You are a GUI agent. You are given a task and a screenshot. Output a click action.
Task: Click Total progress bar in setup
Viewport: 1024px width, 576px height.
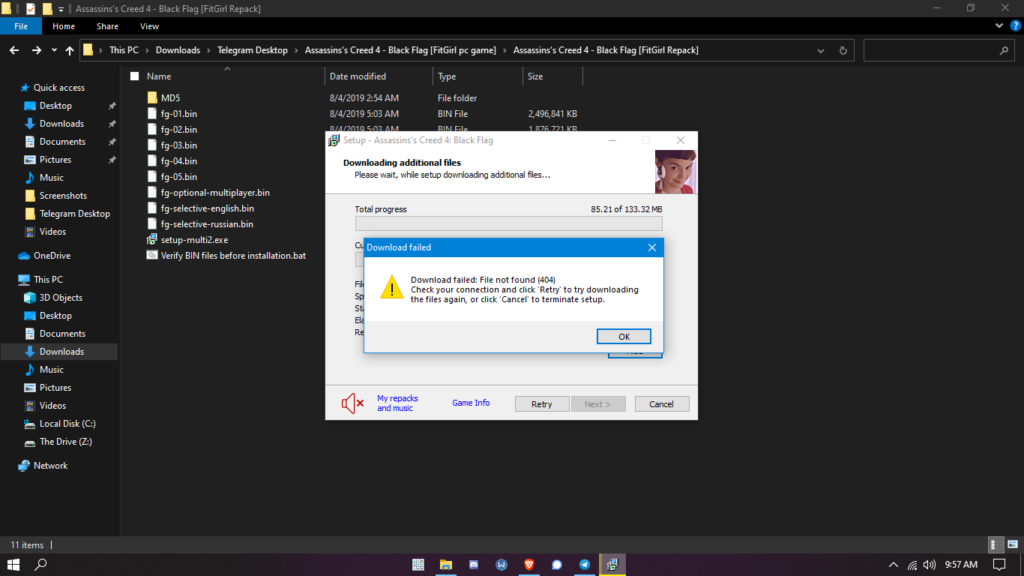508,223
